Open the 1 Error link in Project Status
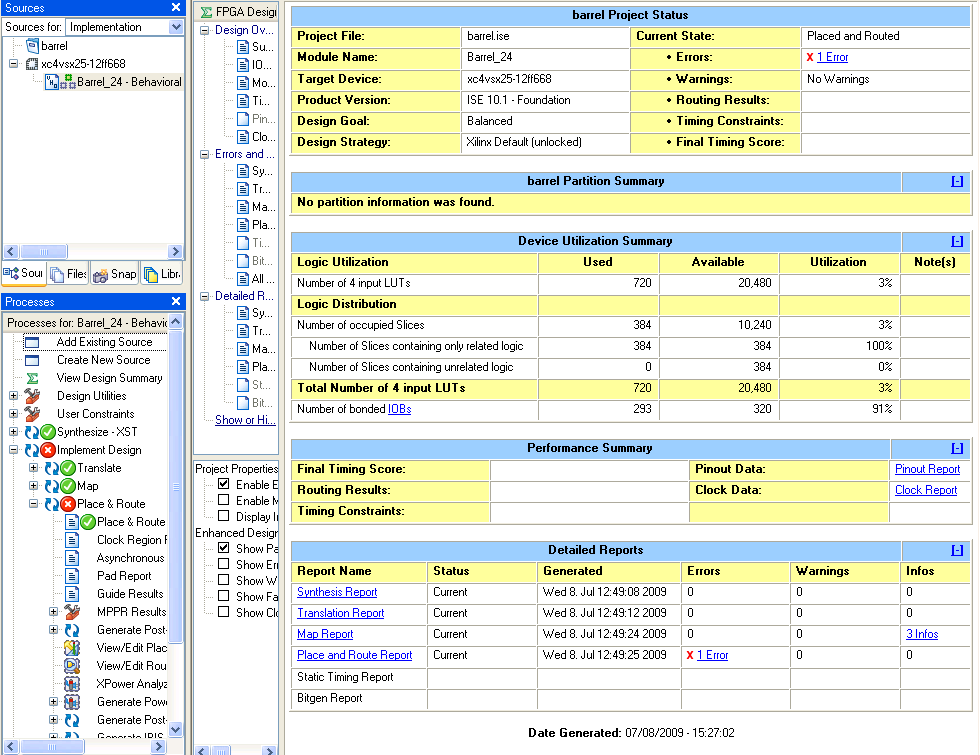Viewport: 980px width, 755px height. 832,58
